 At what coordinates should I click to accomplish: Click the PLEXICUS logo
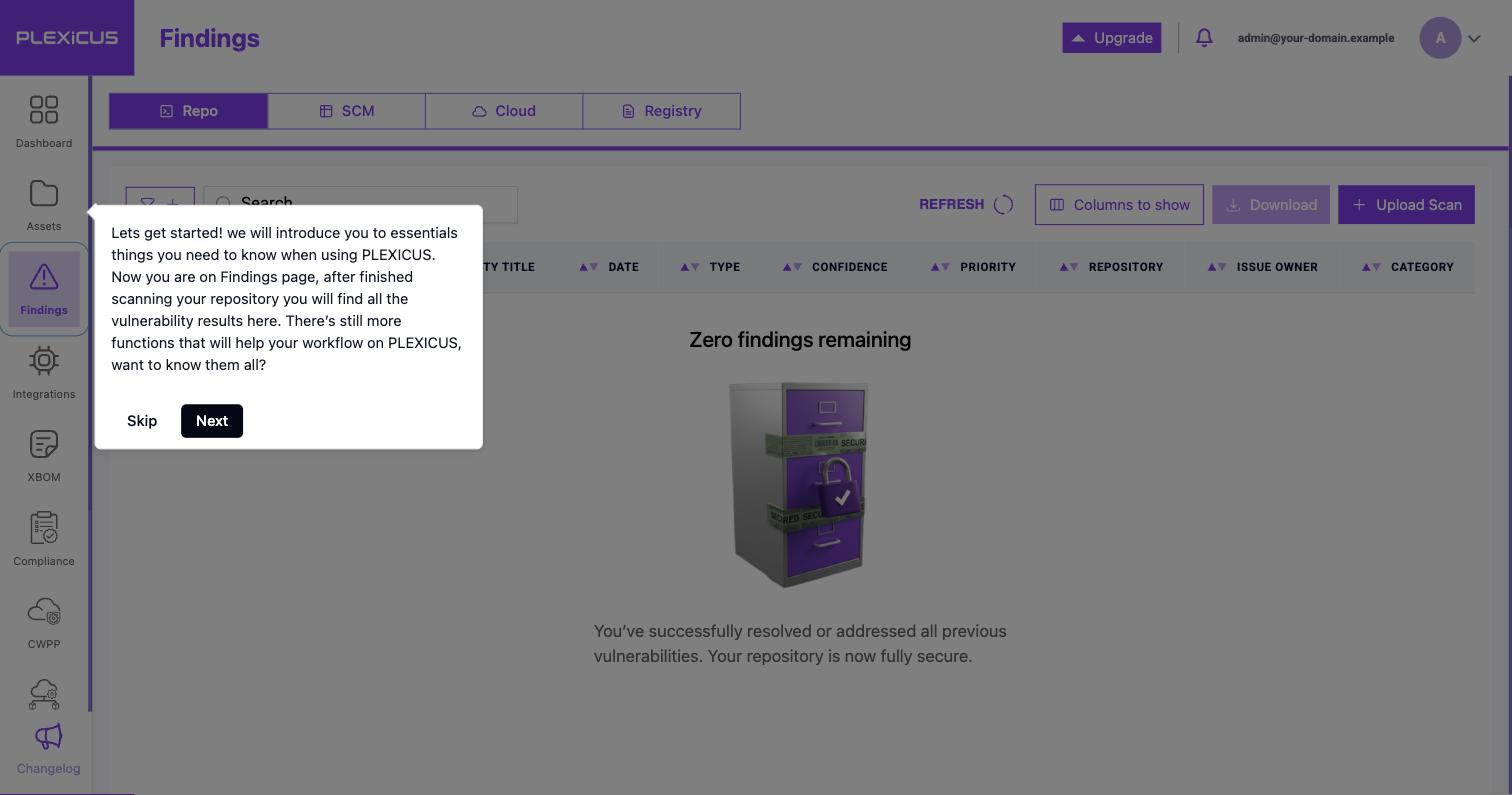67,38
